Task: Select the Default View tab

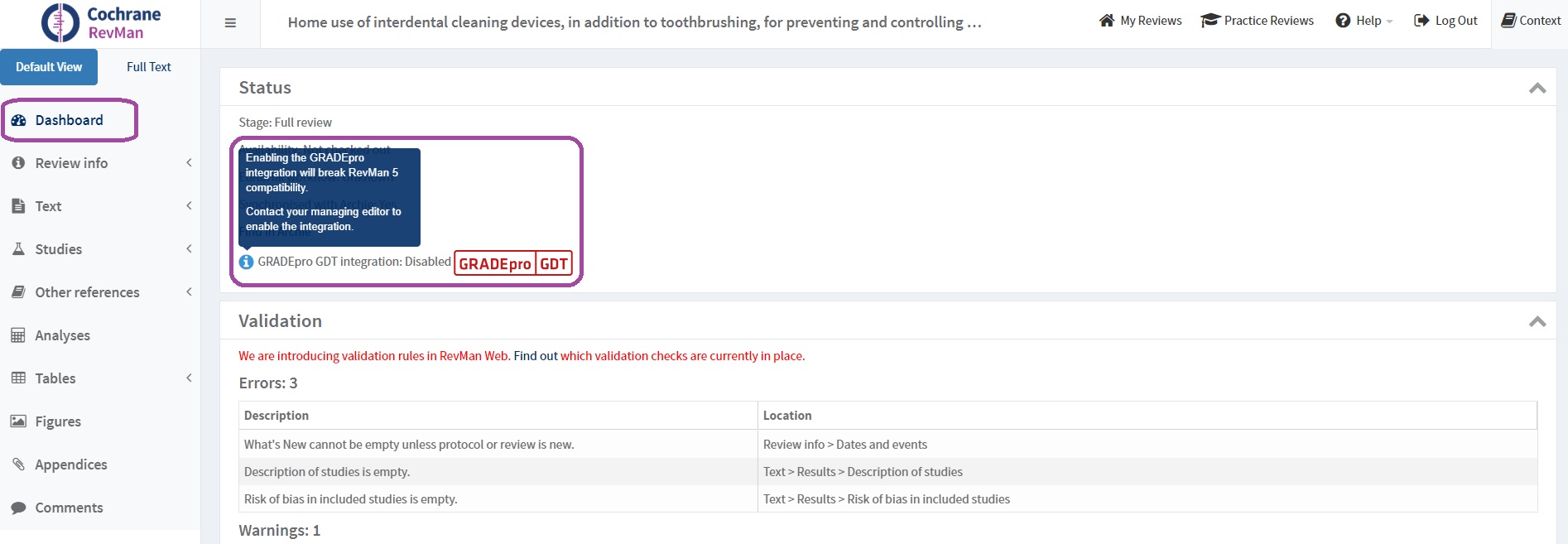Action: [49, 67]
